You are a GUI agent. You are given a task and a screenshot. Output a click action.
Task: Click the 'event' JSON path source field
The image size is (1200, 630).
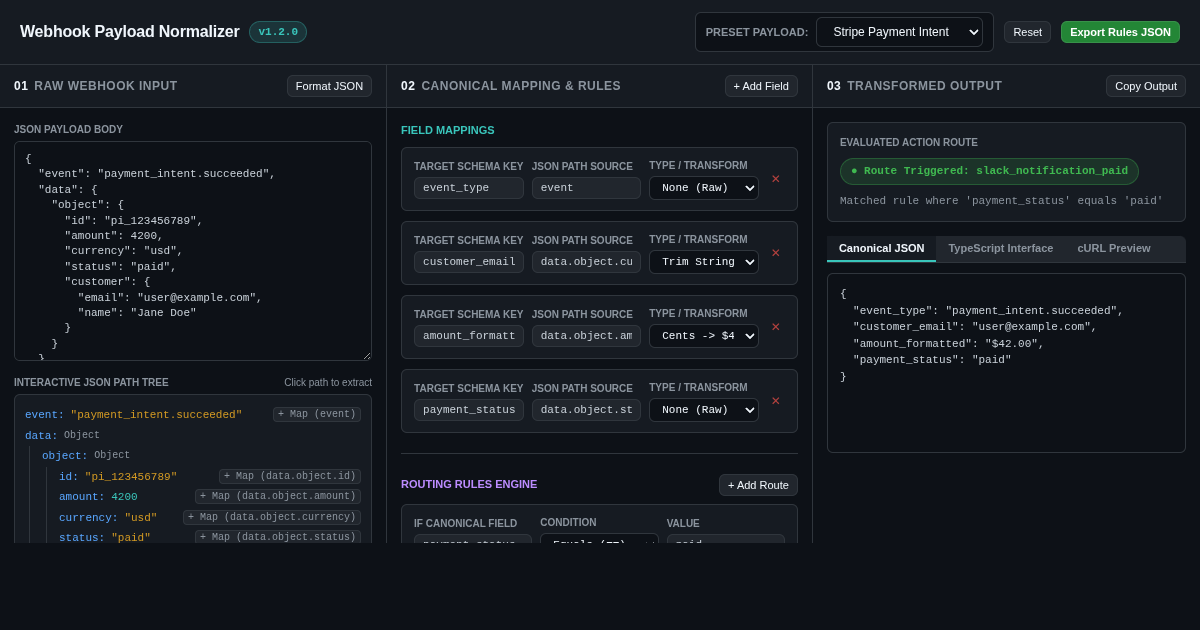point(586,188)
